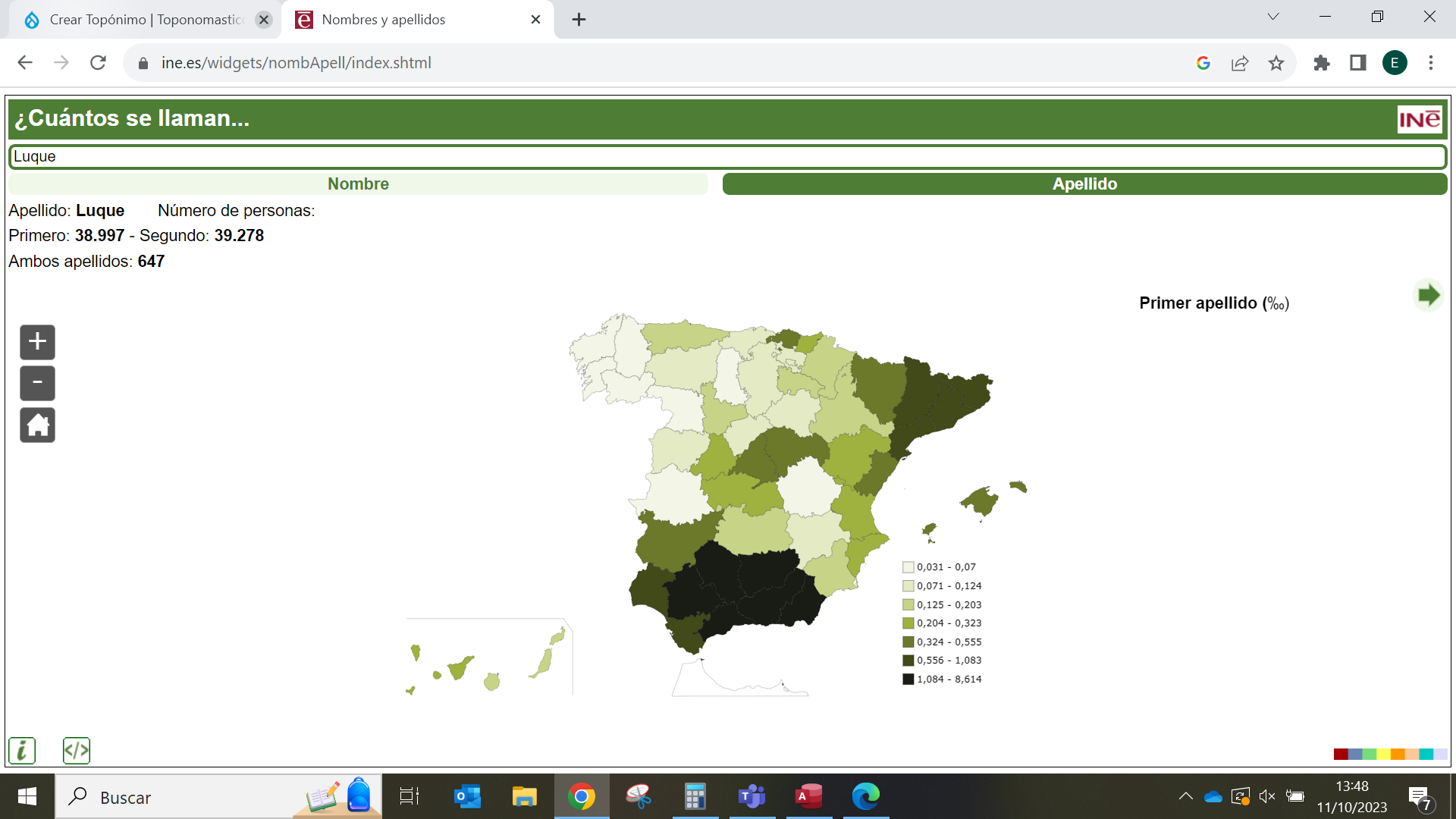Reset the map view with the home icon

click(x=36, y=425)
